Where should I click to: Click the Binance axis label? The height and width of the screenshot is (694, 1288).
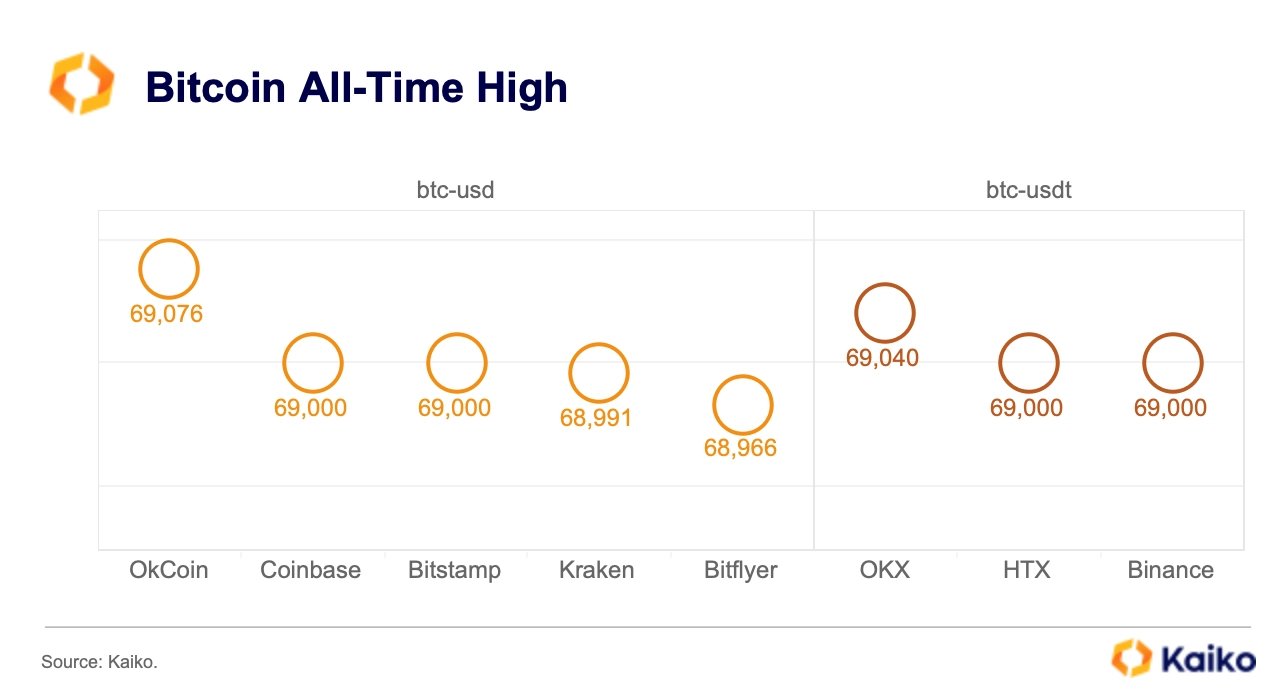[1170, 570]
